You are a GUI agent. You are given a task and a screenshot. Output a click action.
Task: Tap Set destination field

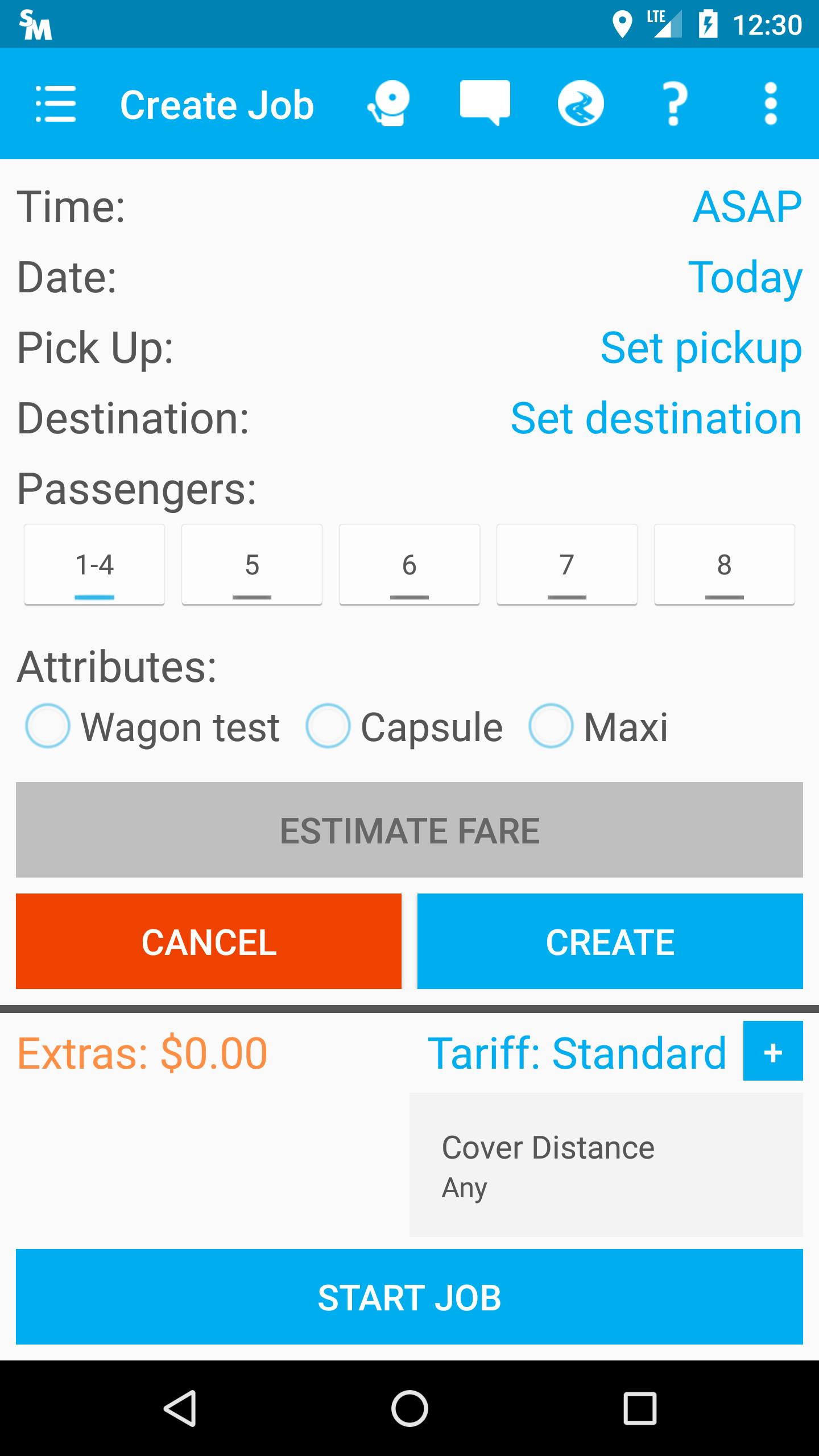pos(656,418)
